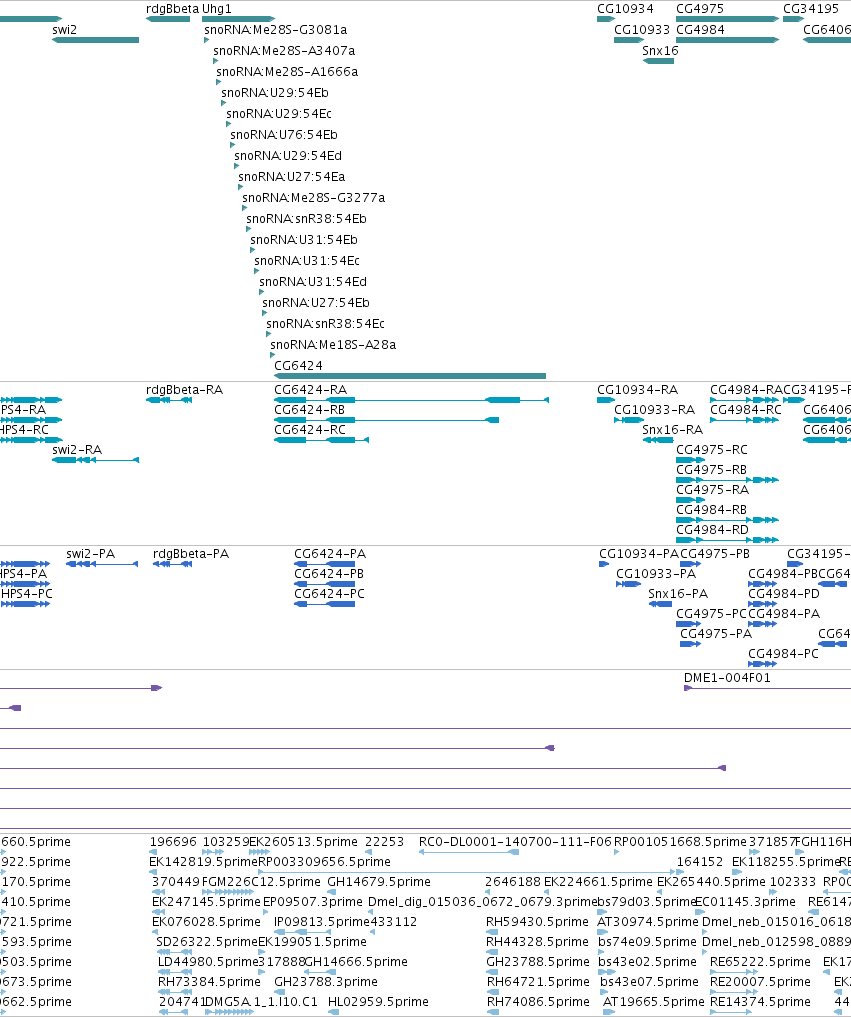The width and height of the screenshot is (851, 1017).
Task: Select the CG4975 gene label
Action: [x=700, y=9]
